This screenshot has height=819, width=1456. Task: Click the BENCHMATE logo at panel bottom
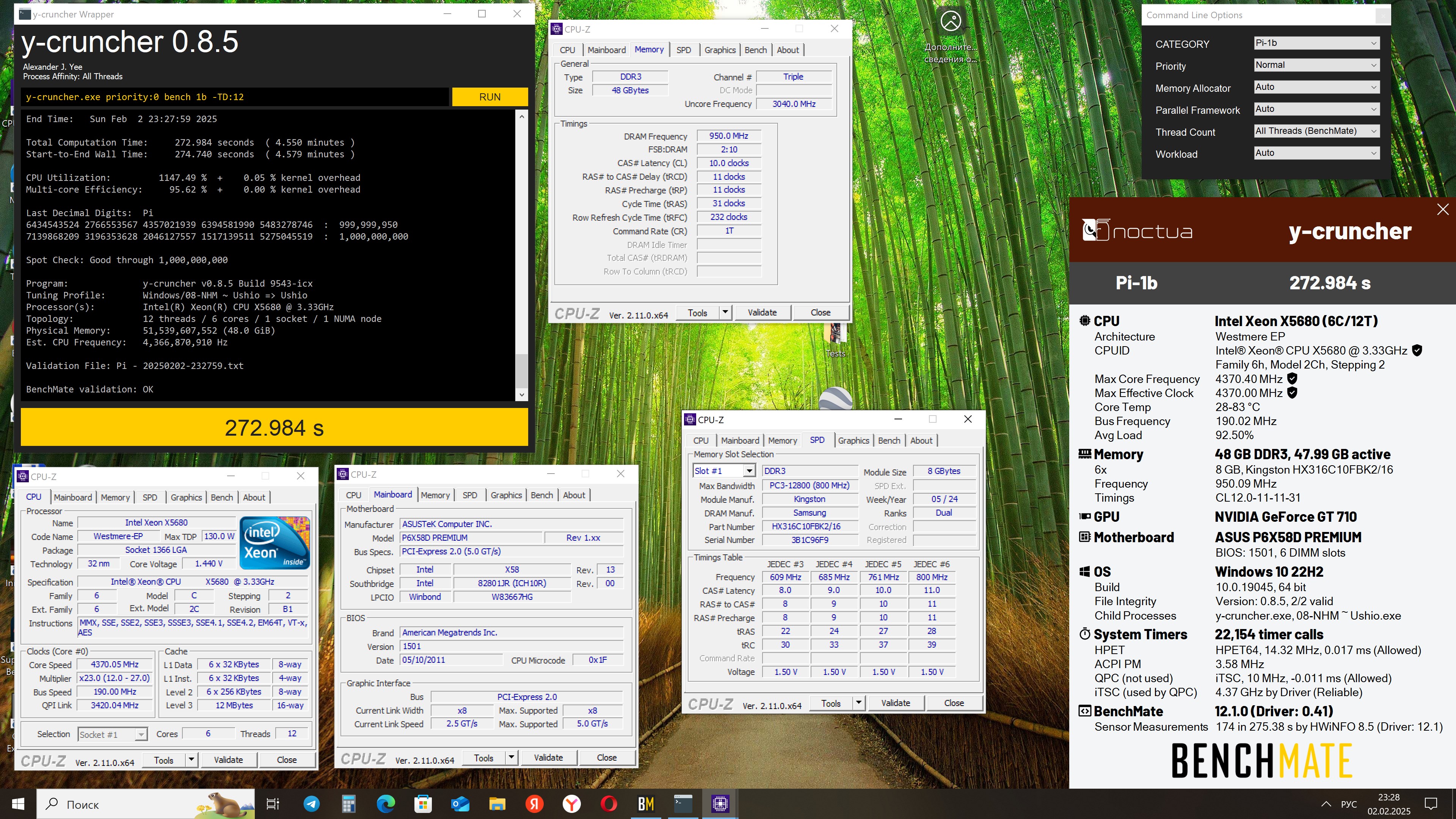coord(1261,761)
